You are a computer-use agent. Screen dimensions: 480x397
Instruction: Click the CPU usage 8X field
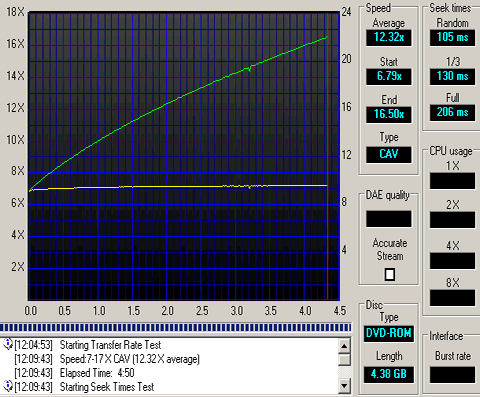[x=452, y=298]
